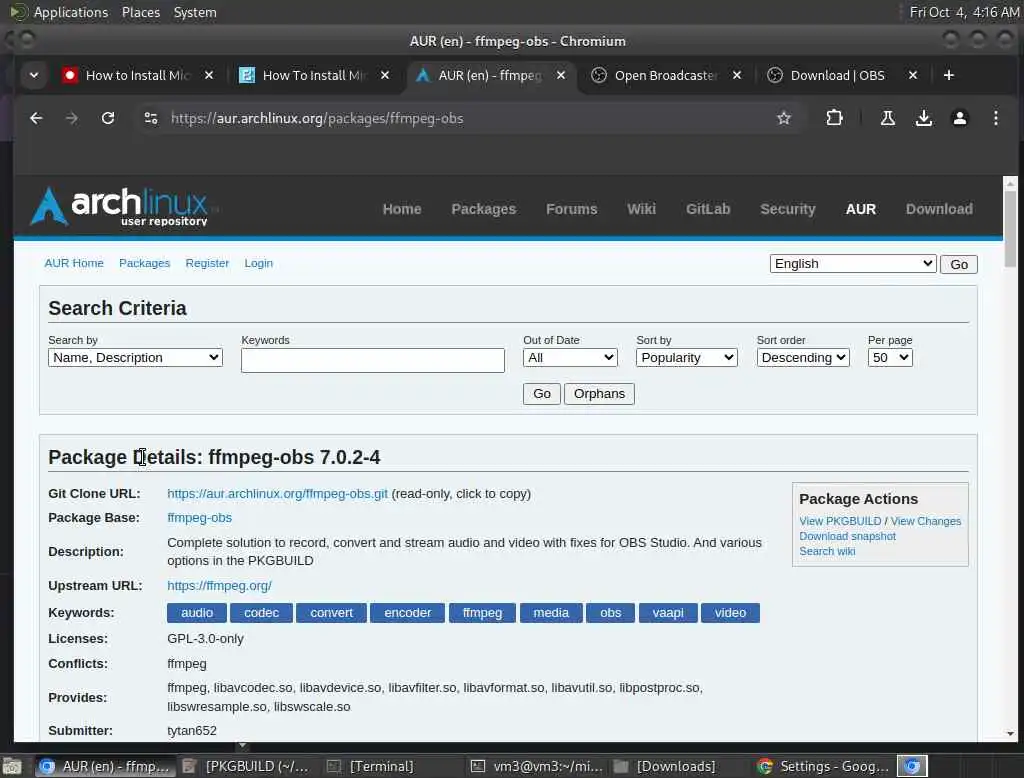Open View Changes link
The width and height of the screenshot is (1024, 778).
pos(925,521)
